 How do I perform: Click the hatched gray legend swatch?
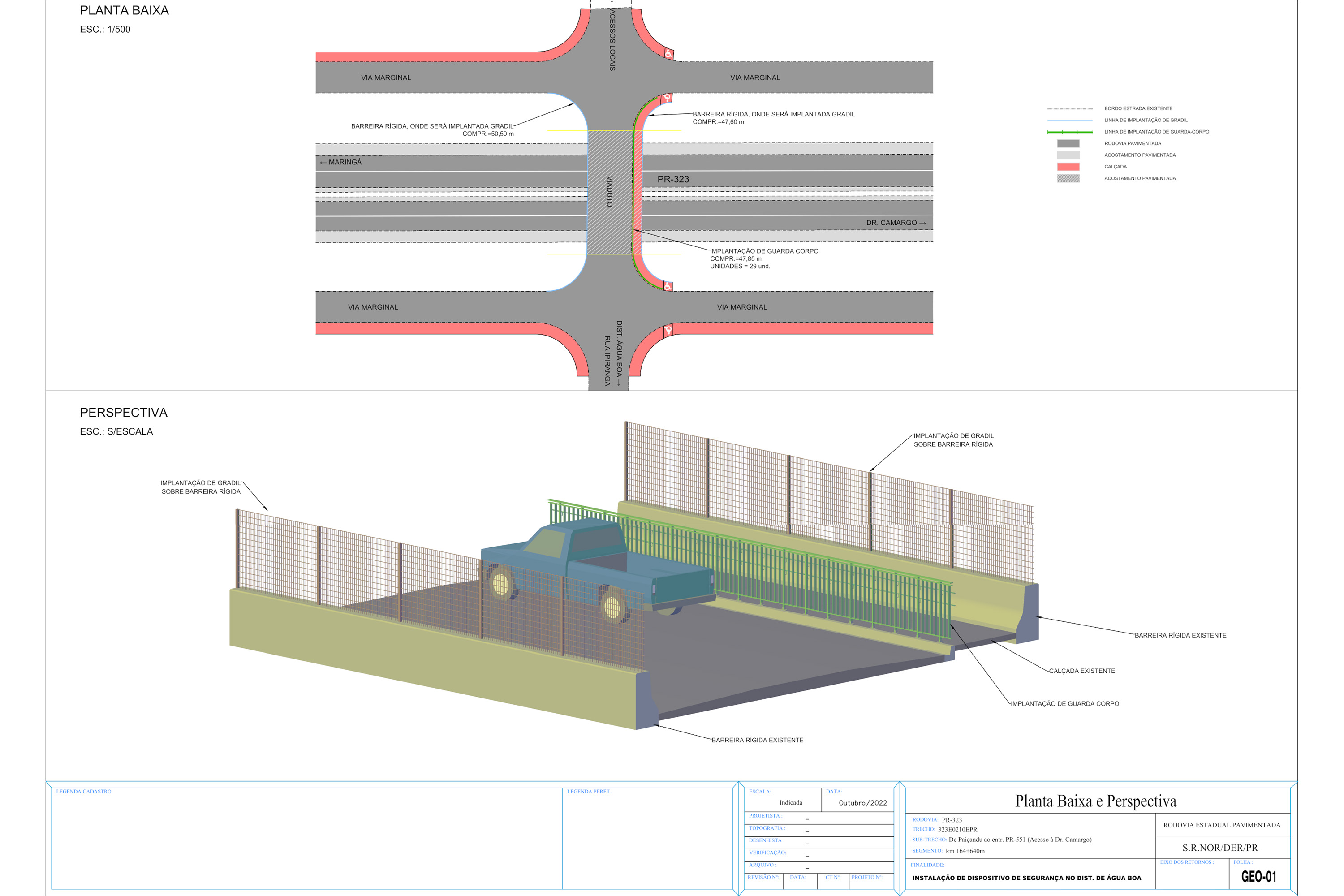click(x=1068, y=178)
